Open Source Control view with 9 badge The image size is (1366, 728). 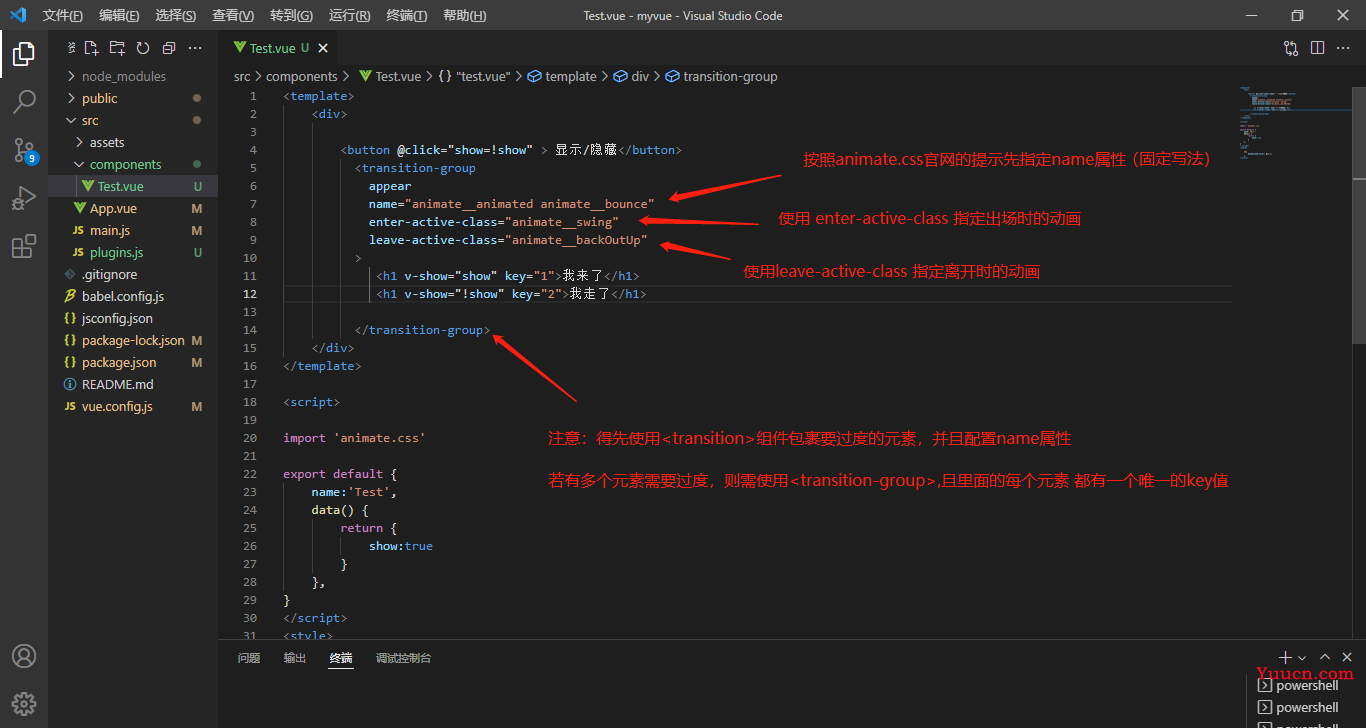pyautogui.click(x=24, y=150)
